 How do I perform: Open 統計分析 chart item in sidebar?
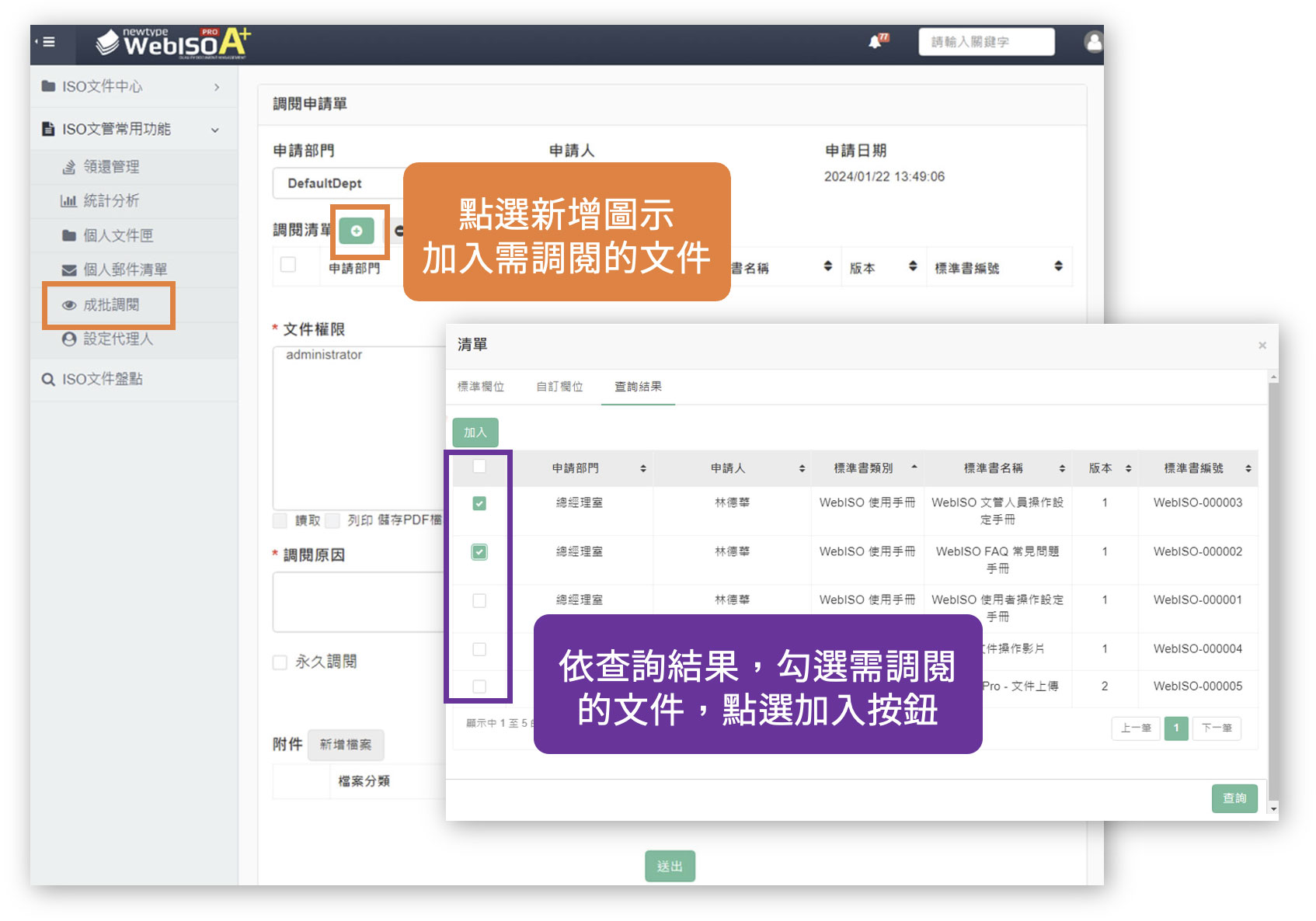pyautogui.click(x=110, y=200)
